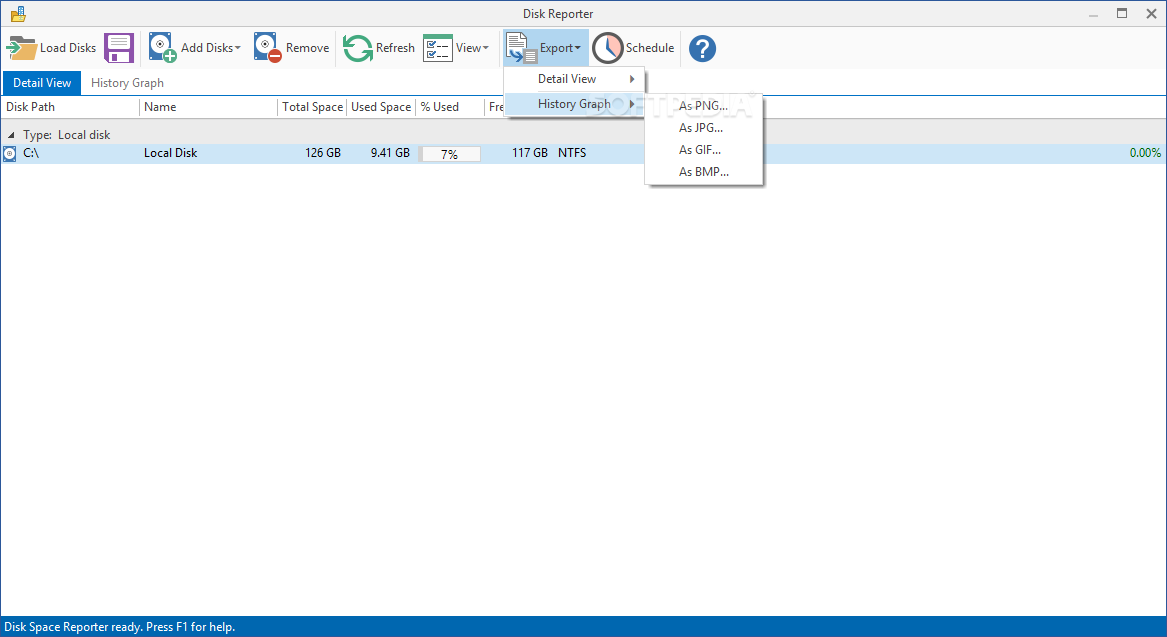Click the View checklist icon

coord(438,48)
